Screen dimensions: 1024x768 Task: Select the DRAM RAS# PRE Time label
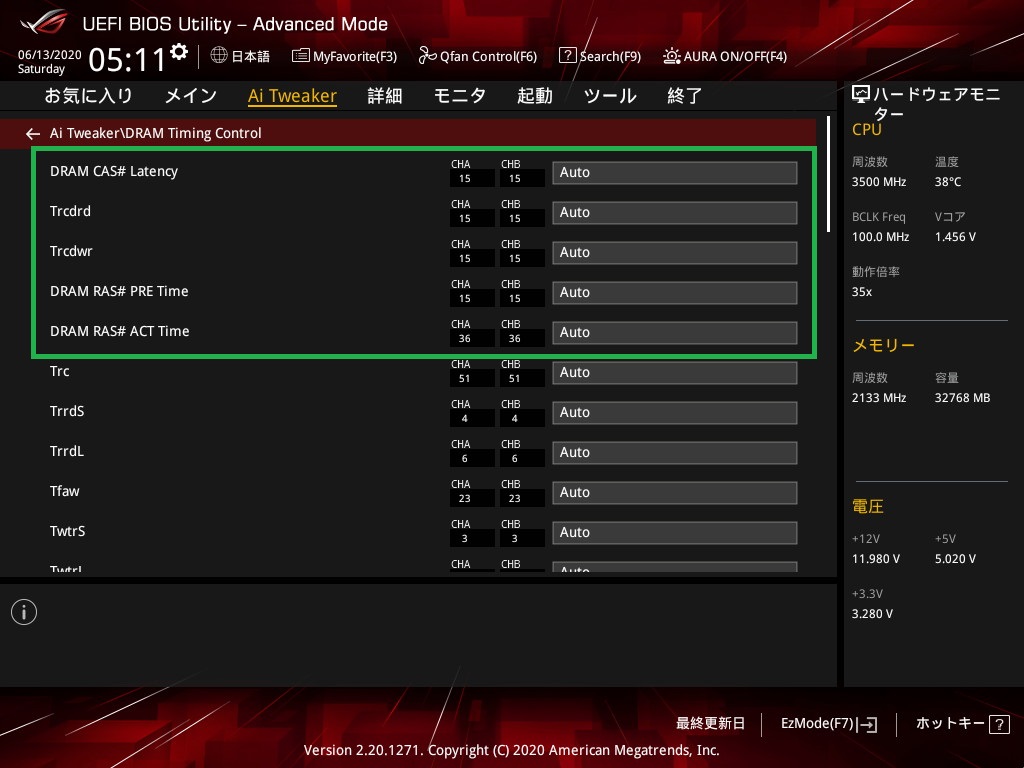click(119, 291)
